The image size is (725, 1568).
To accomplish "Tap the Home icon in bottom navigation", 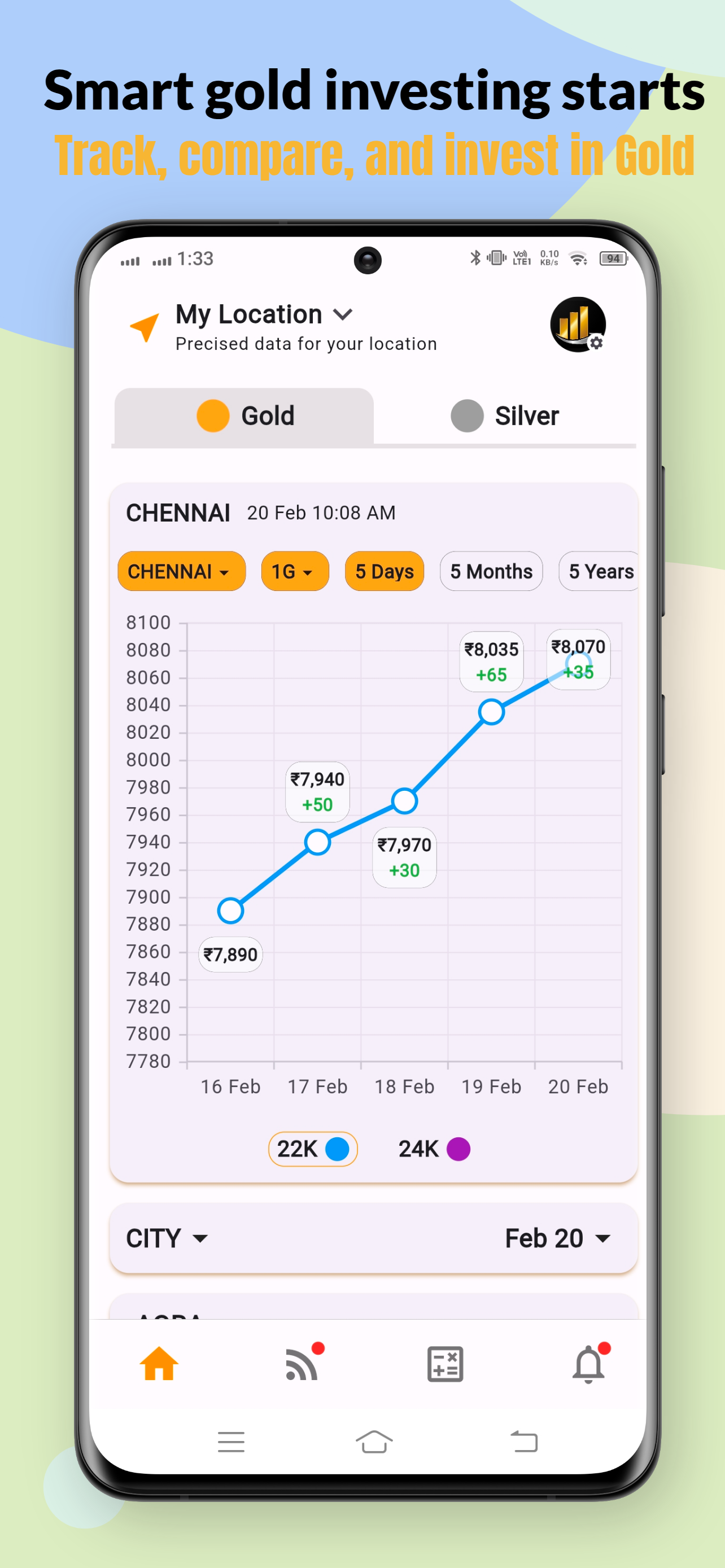I will click(159, 1364).
